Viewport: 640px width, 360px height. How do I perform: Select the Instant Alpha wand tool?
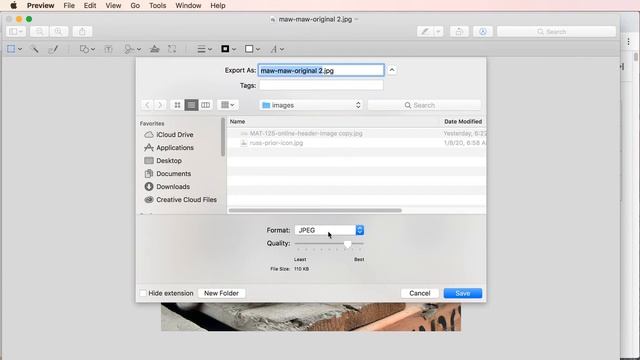click(x=35, y=49)
